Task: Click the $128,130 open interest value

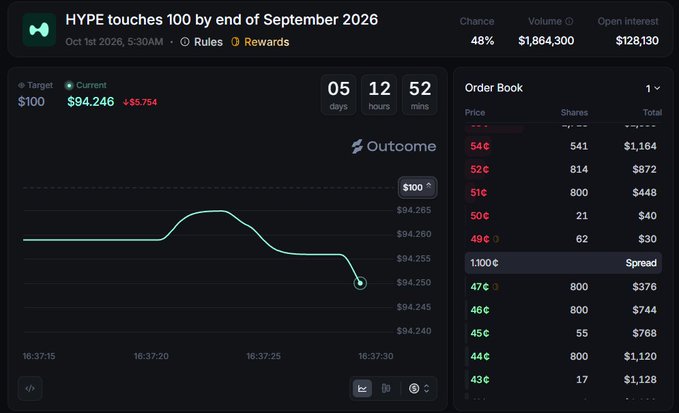Action: point(637,41)
